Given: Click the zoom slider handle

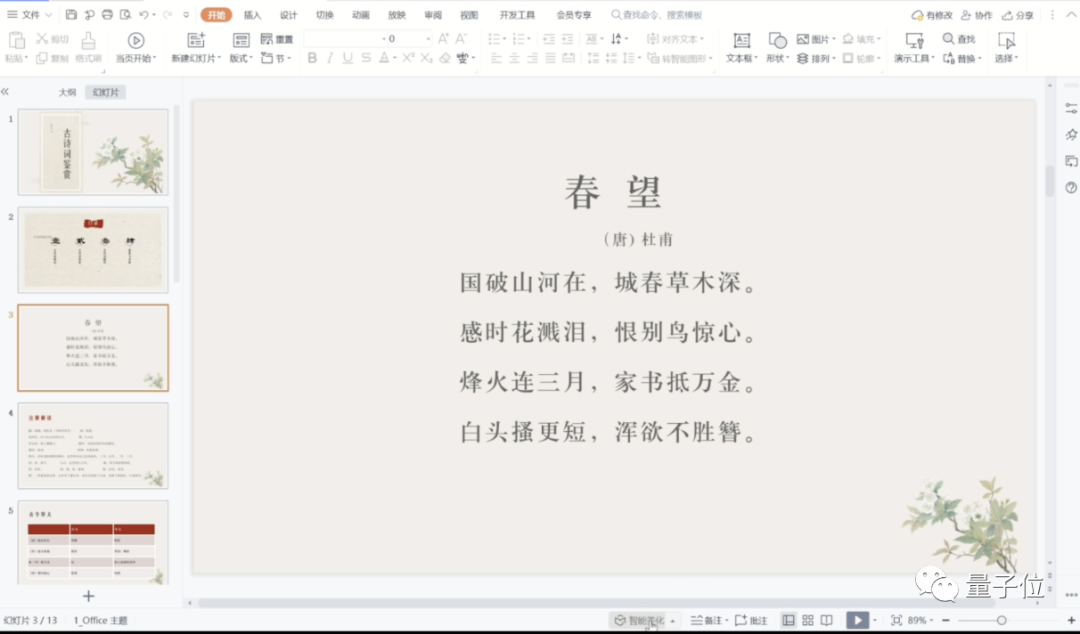Looking at the screenshot, I should 1001,620.
